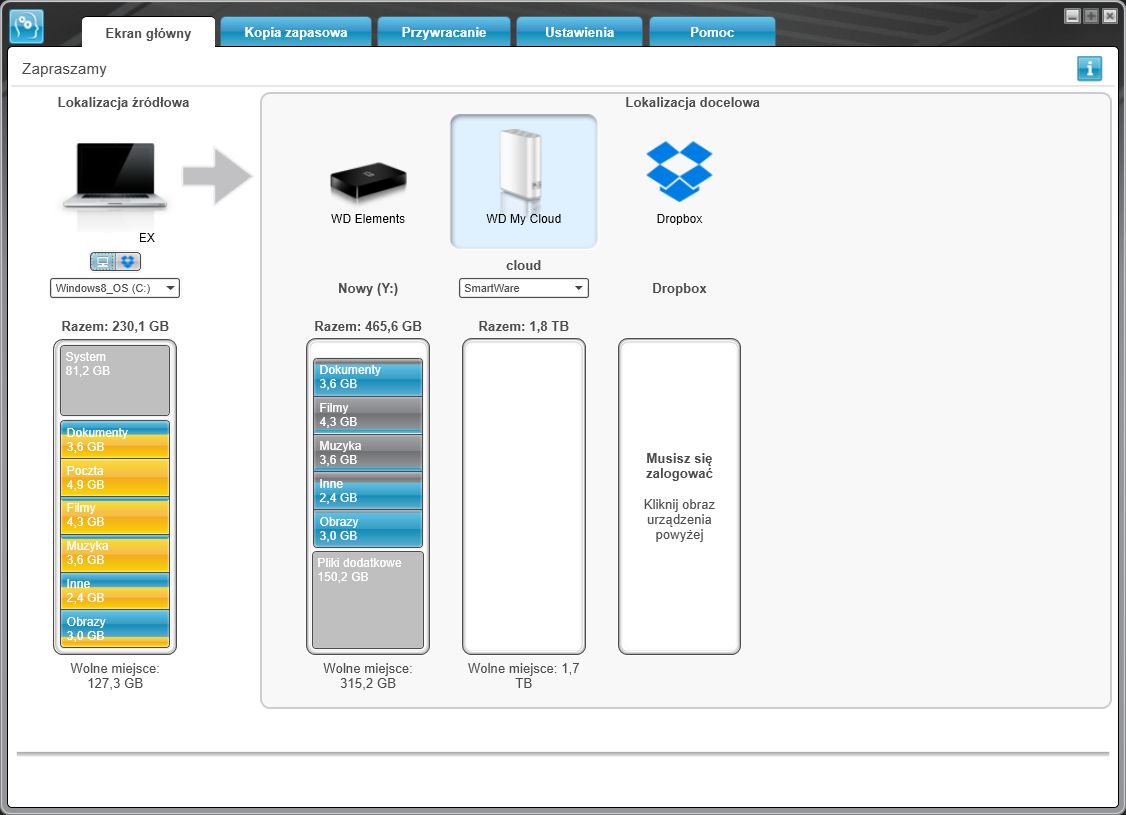Select the source laptop computer icon
The image size is (1126, 815).
click(115, 176)
